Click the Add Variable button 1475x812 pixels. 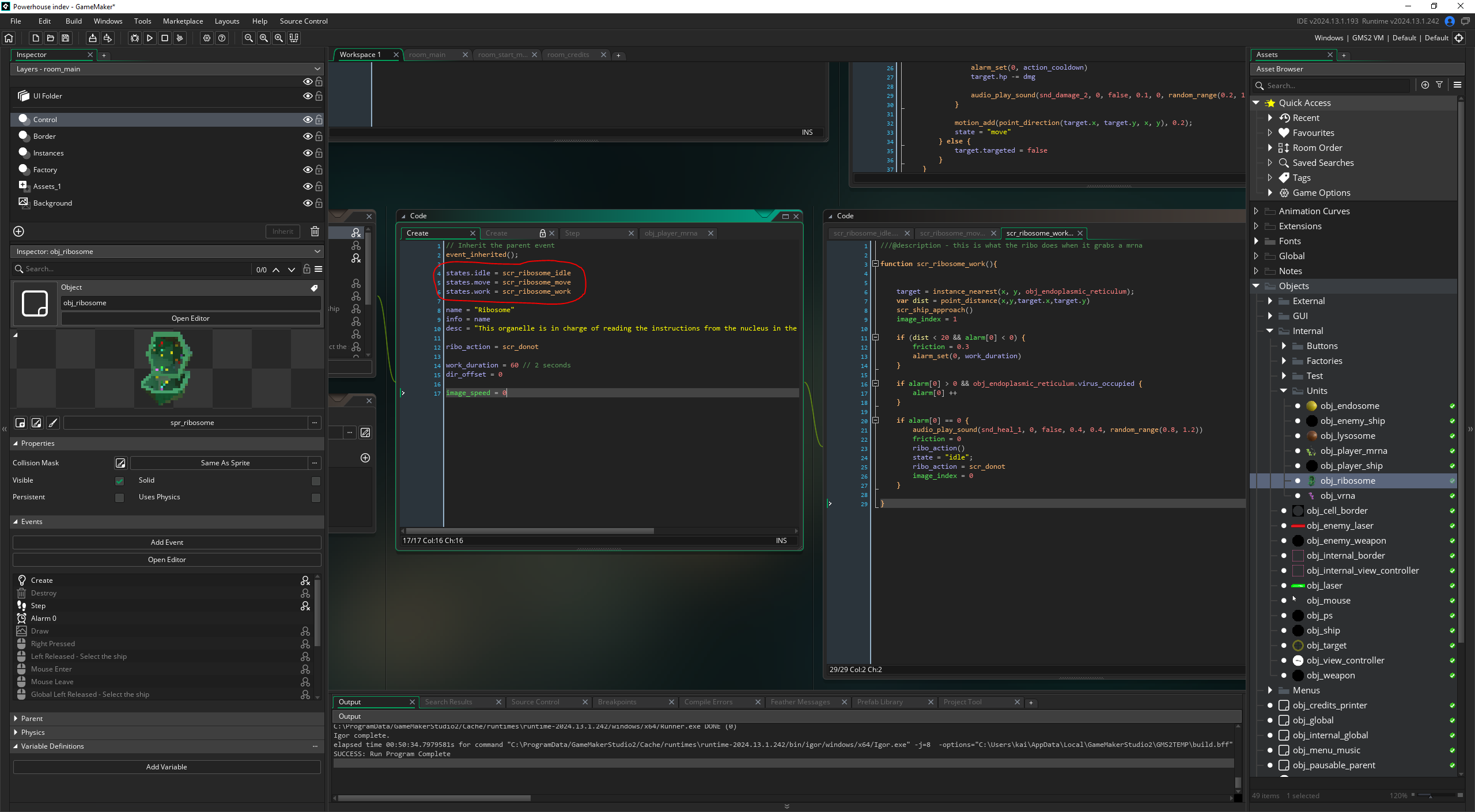click(167, 767)
